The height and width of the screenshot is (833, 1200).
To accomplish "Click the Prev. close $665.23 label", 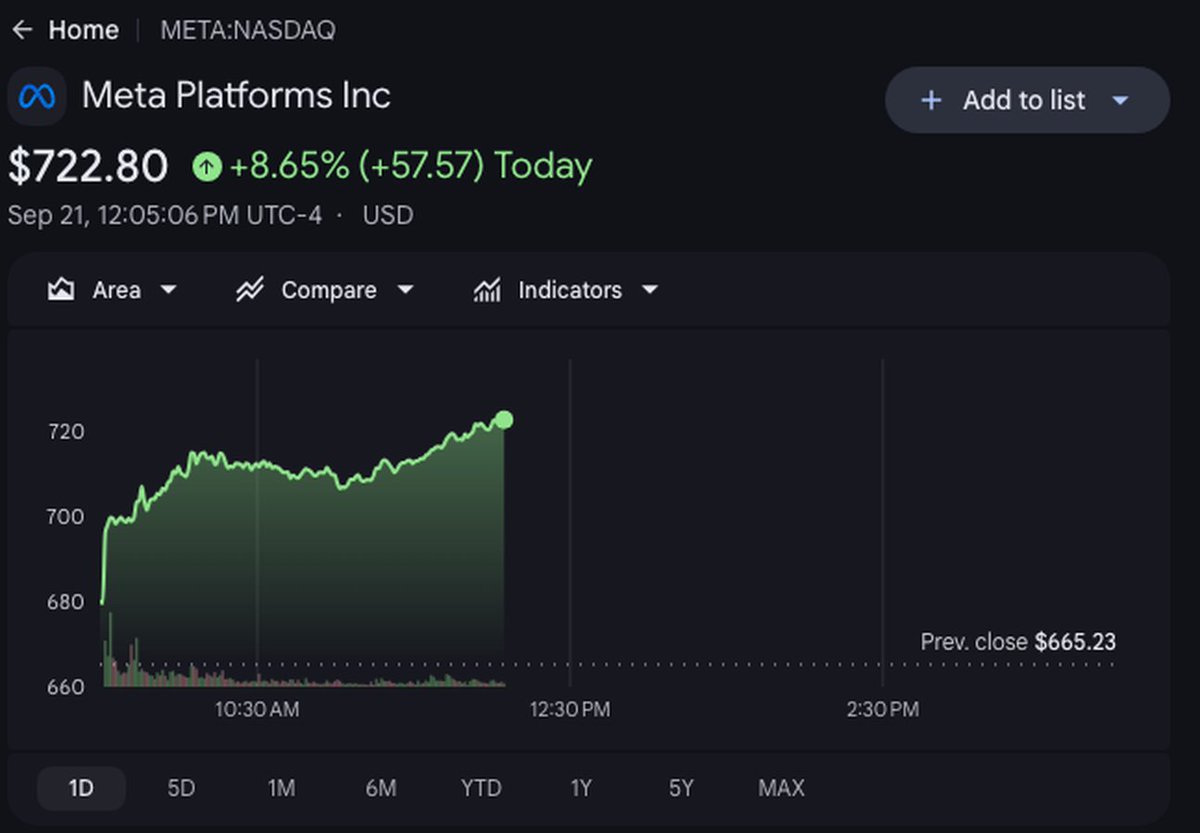I will pos(1018,642).
